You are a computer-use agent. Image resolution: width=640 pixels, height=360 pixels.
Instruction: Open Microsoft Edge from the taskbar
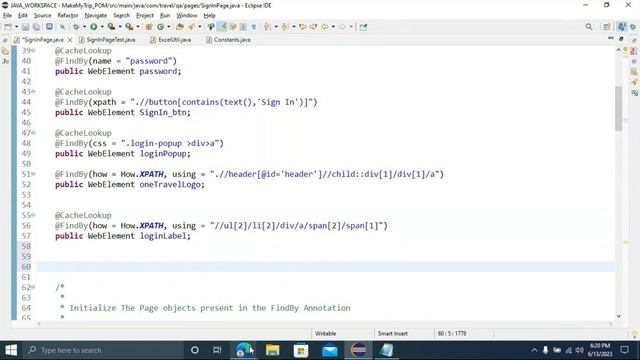click(244, 350)
